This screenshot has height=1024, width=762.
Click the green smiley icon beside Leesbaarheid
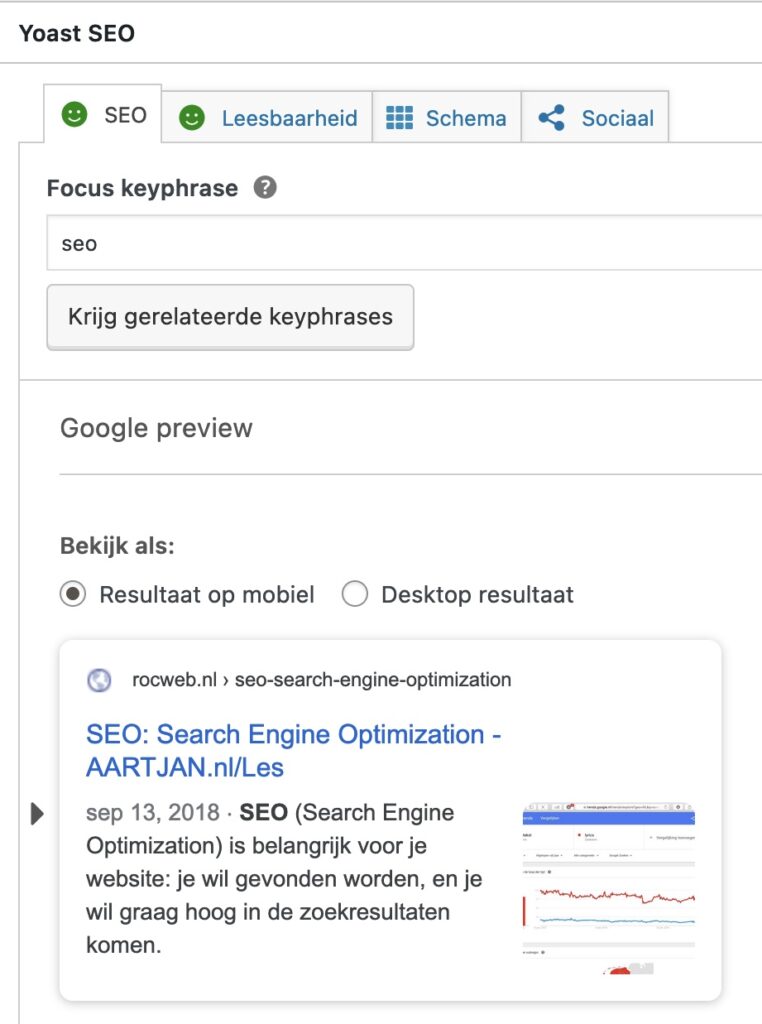(x=191, y=118)
